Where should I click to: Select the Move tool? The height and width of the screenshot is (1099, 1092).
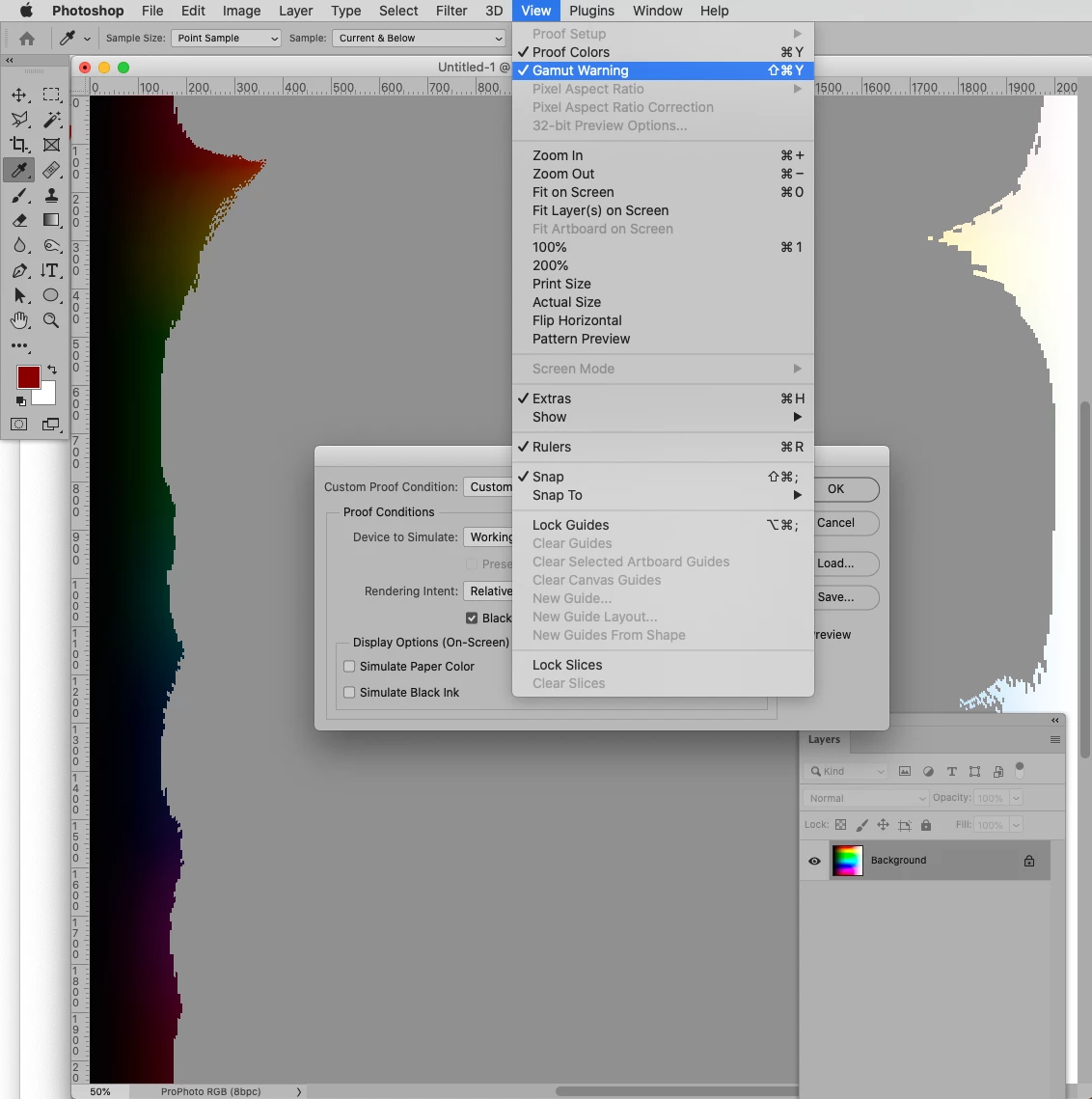pos(19,95)
